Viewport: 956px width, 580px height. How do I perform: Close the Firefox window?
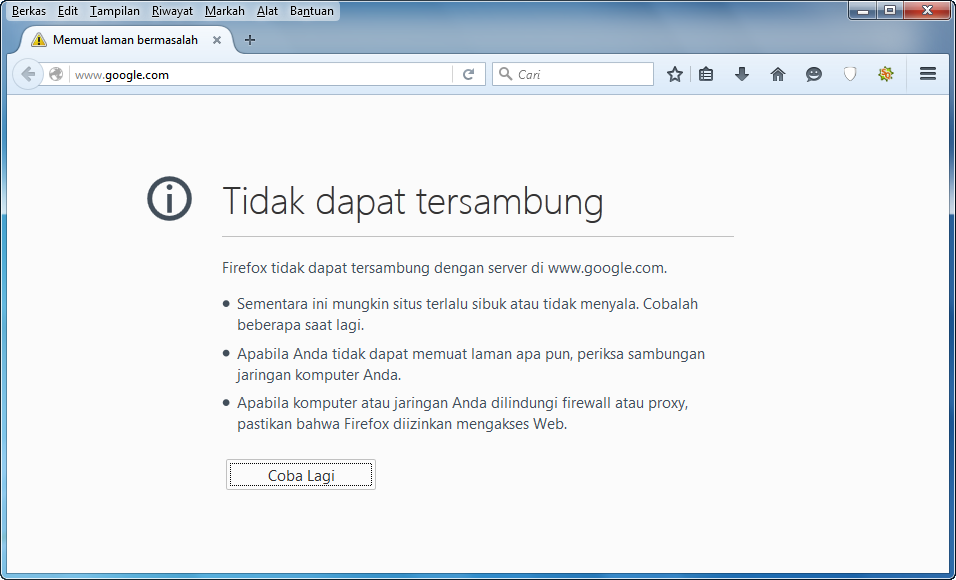(x=927, y=10)
